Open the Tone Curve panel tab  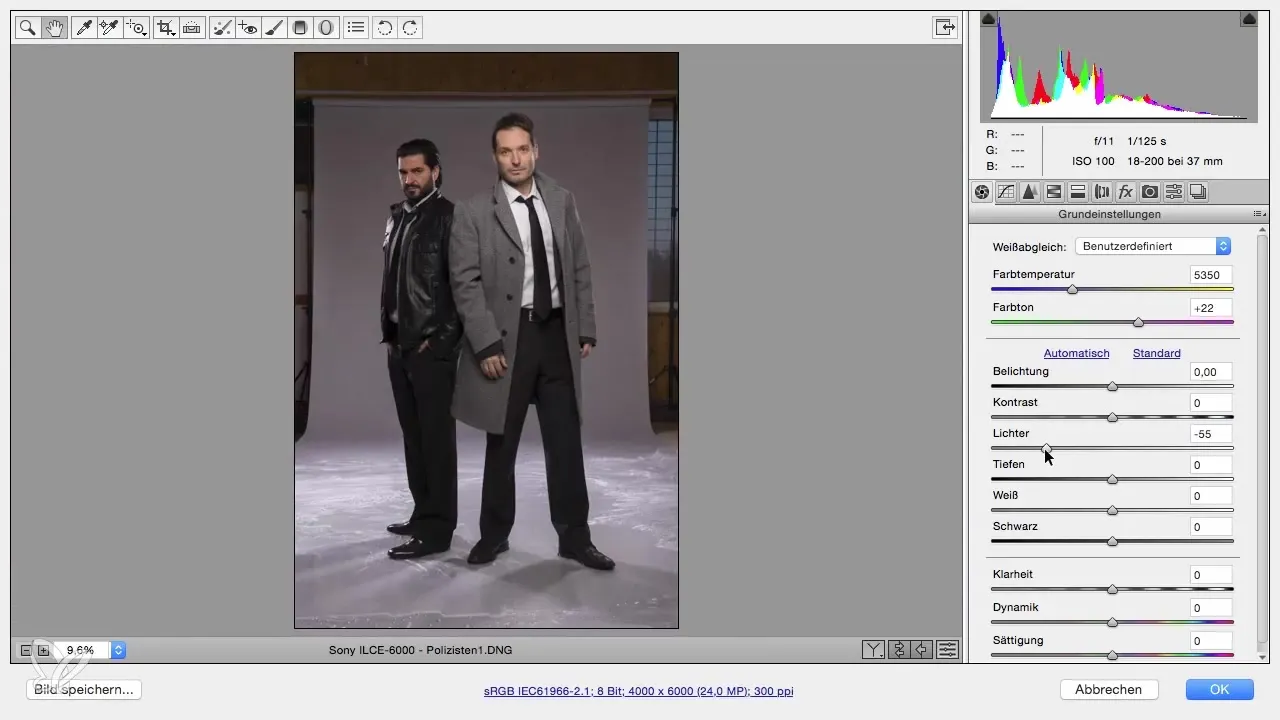pyautogui.click(x=1006, y=192)
